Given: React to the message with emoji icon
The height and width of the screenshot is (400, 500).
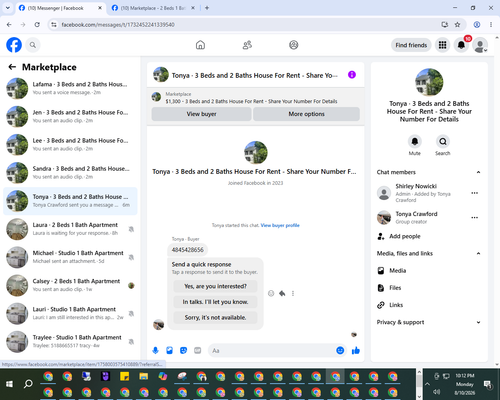Looking at the screenshot, I should pos(271,293).
